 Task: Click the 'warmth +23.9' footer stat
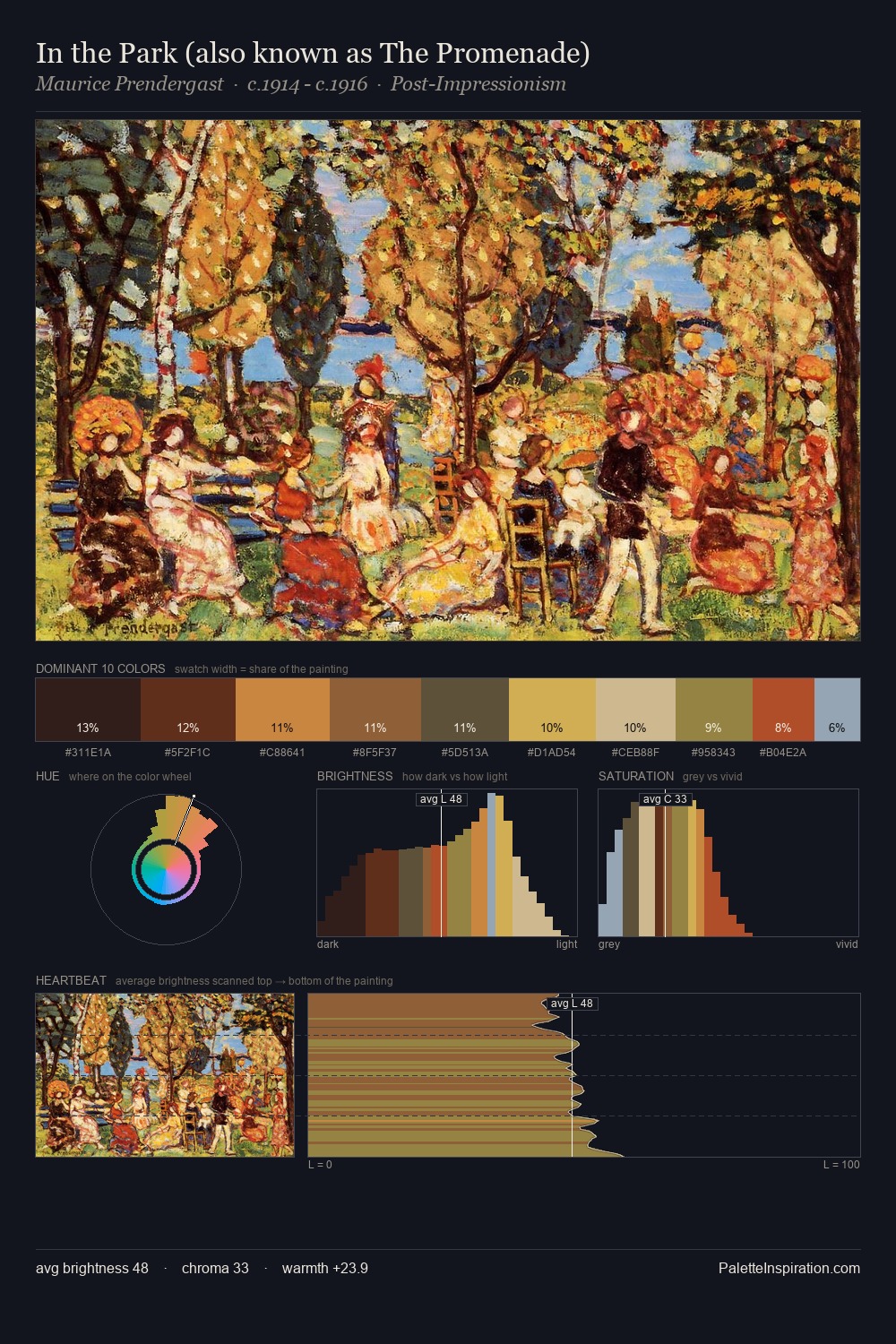pyautogui.click(x=325, y=1268)
